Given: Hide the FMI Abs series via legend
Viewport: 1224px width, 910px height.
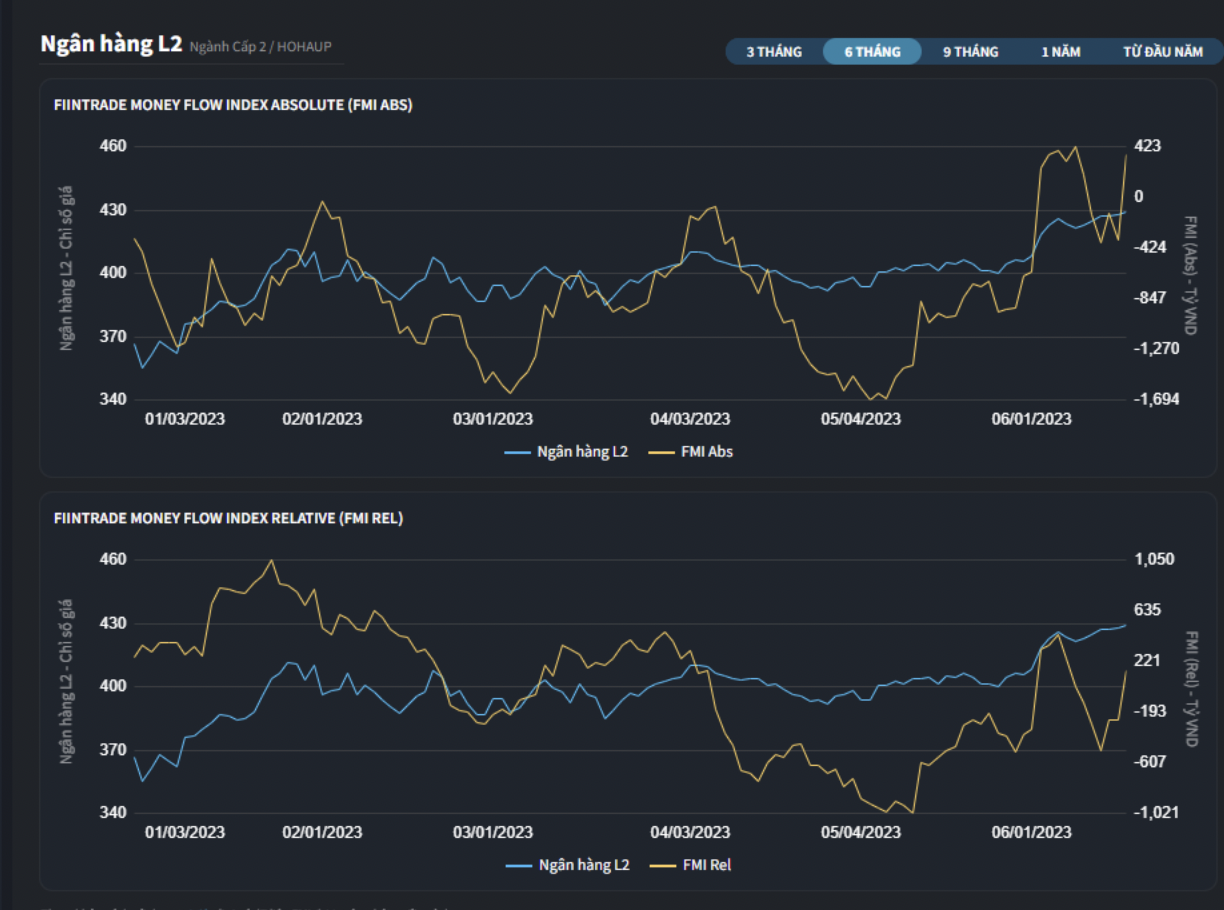Looking at the screenshot, I should coord(706,452).
